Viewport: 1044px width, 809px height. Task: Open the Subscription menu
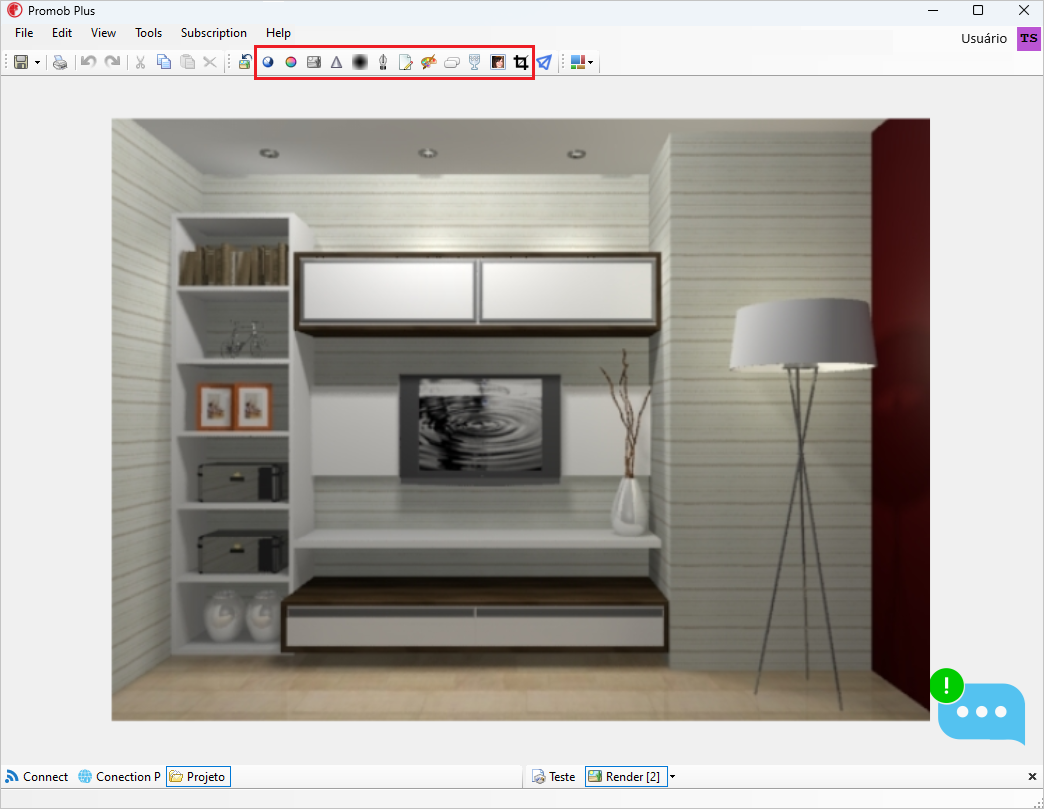click(x=214, y=33)
